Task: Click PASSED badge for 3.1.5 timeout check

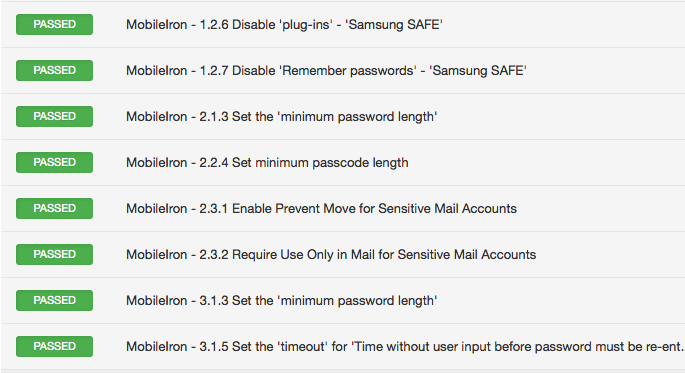Action: [x=54, y=346]
